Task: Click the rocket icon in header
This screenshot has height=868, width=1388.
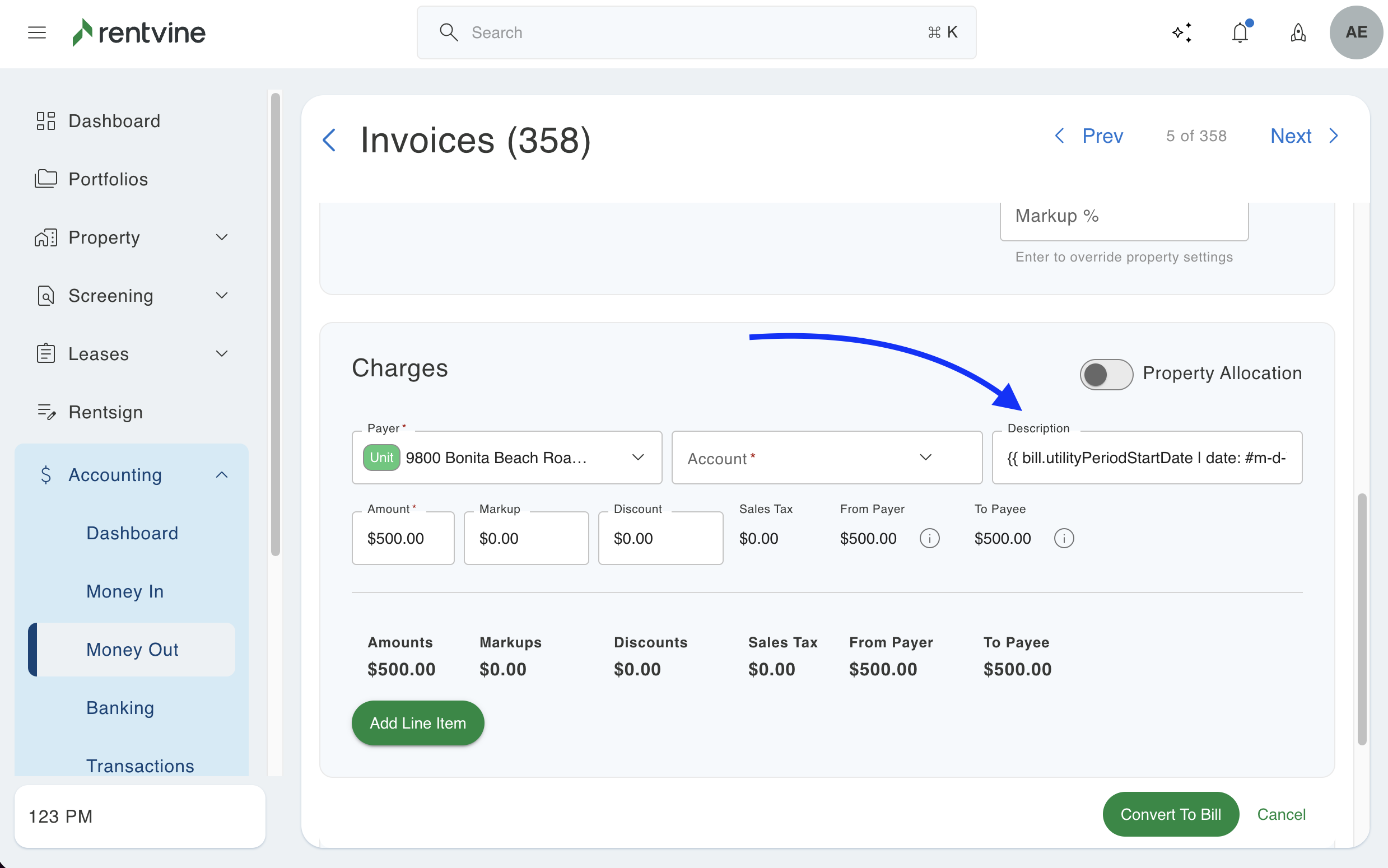Action: coord(1298,32)
